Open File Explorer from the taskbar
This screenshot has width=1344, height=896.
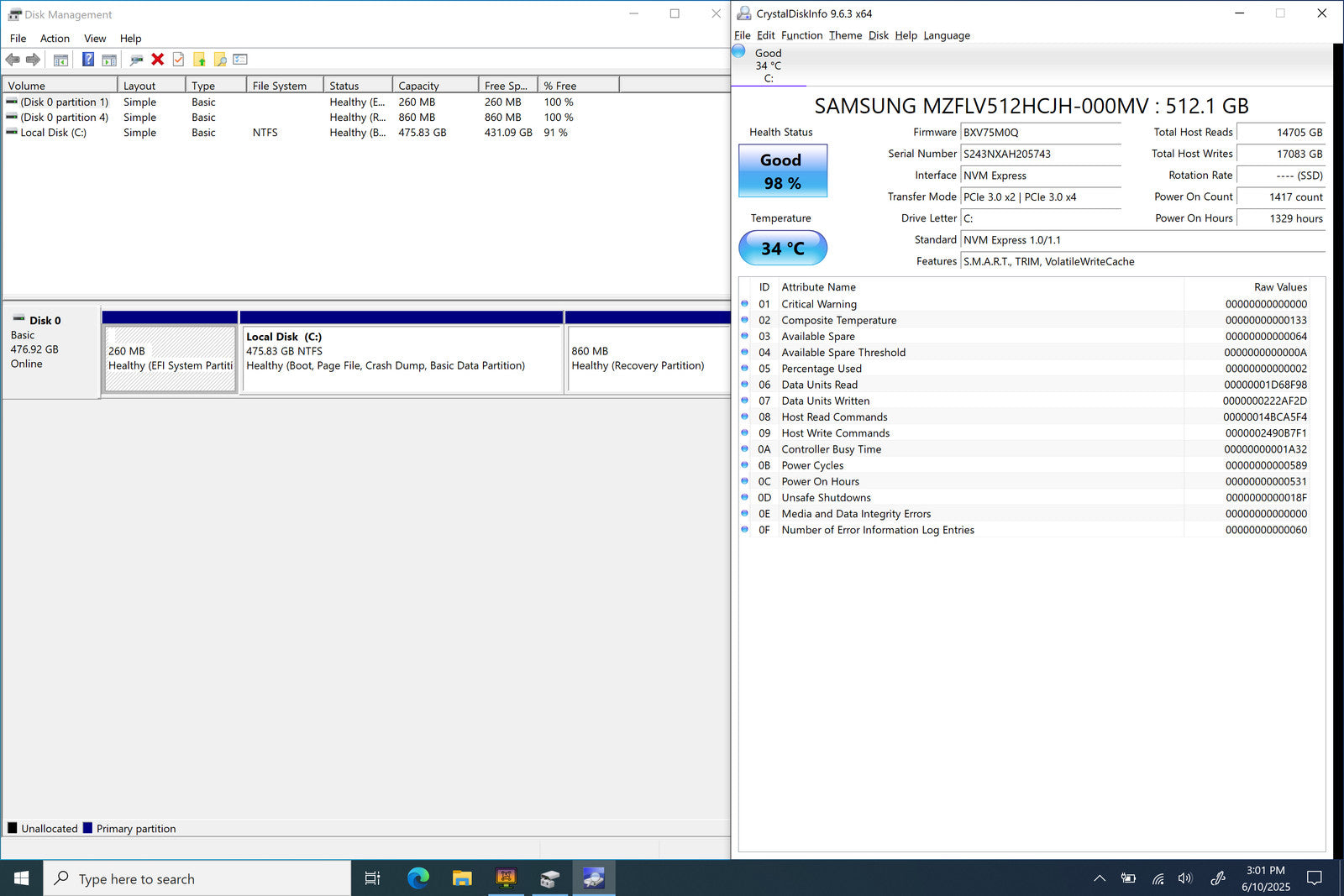(462, 878)
